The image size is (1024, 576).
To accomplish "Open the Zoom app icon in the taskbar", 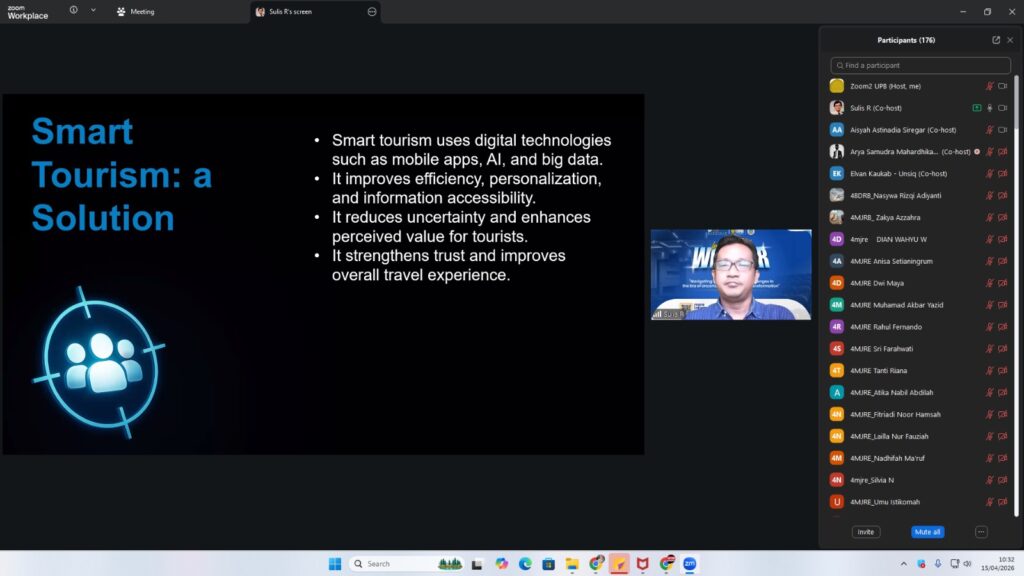I will tap(689, 564).
